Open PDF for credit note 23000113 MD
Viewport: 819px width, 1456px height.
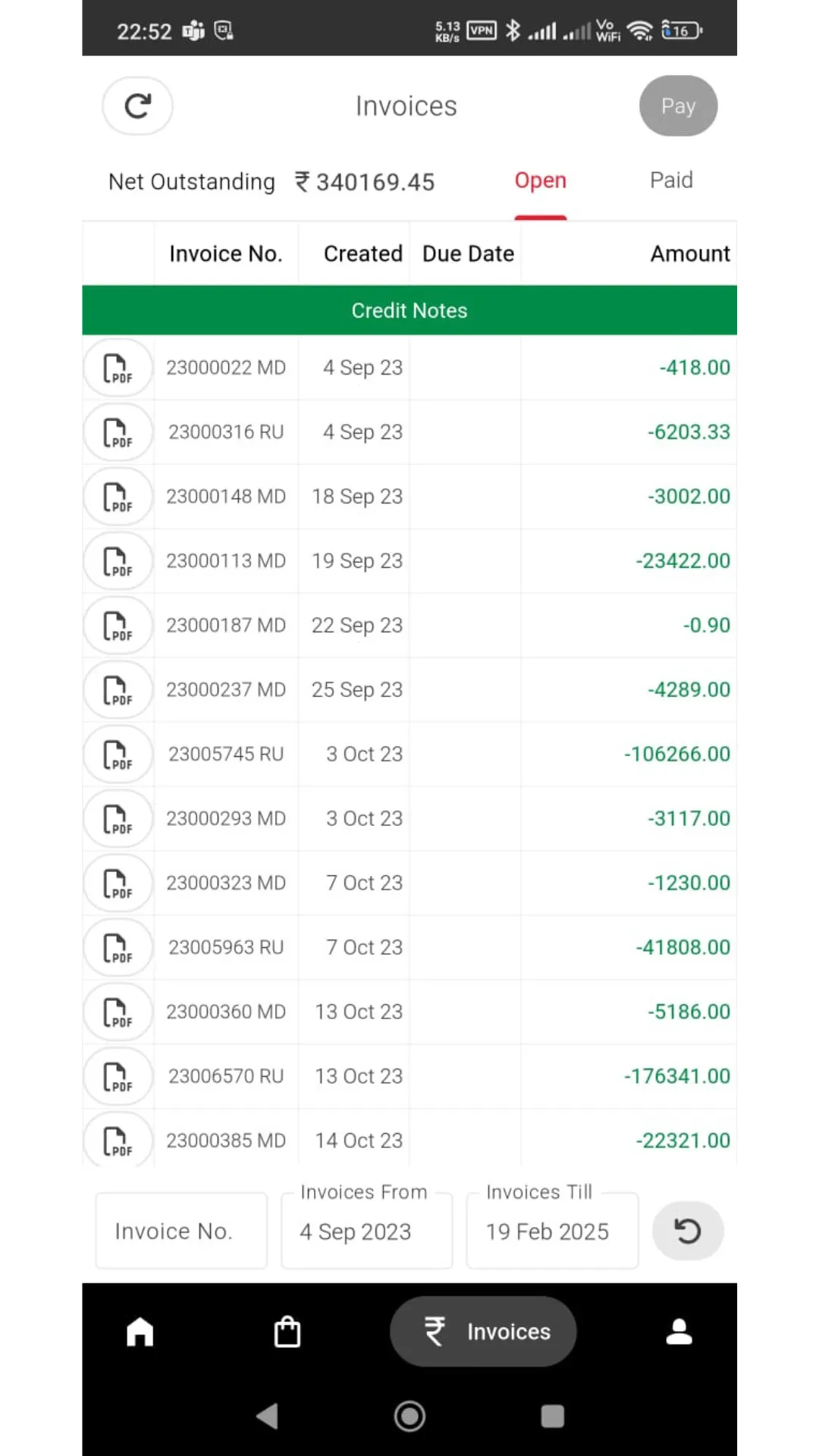click(118, 561)
